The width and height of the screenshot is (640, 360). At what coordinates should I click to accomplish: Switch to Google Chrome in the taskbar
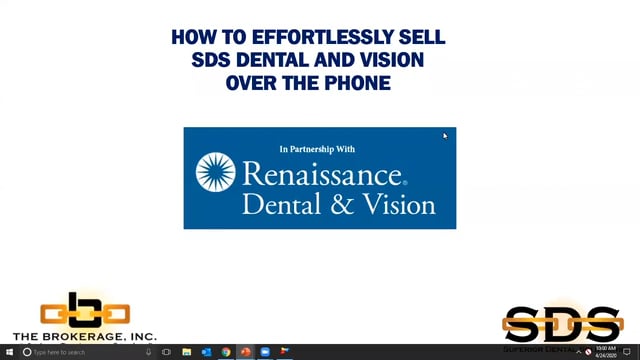(226, 352)
